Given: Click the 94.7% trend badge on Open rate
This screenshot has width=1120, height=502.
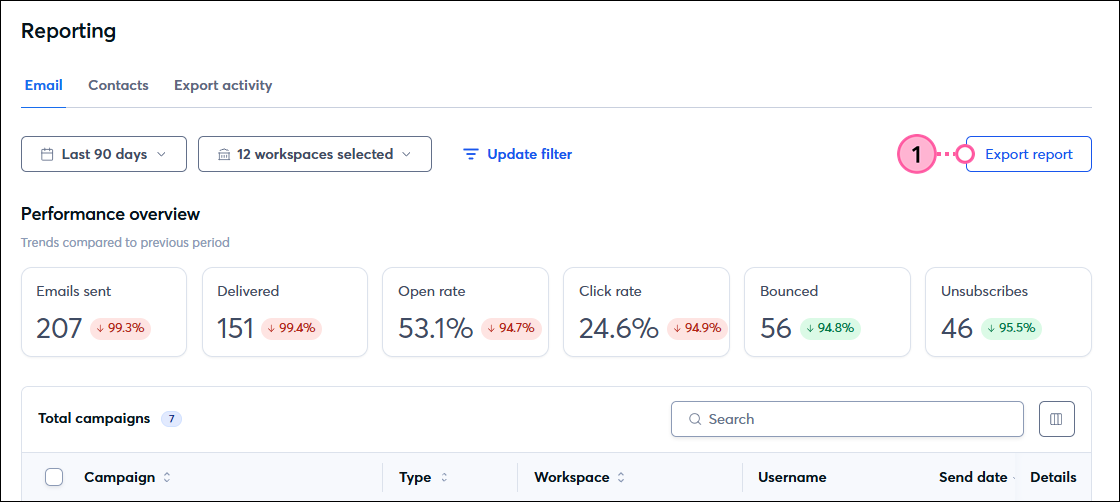Looking at the screenshot, I should tap(511, 328).
